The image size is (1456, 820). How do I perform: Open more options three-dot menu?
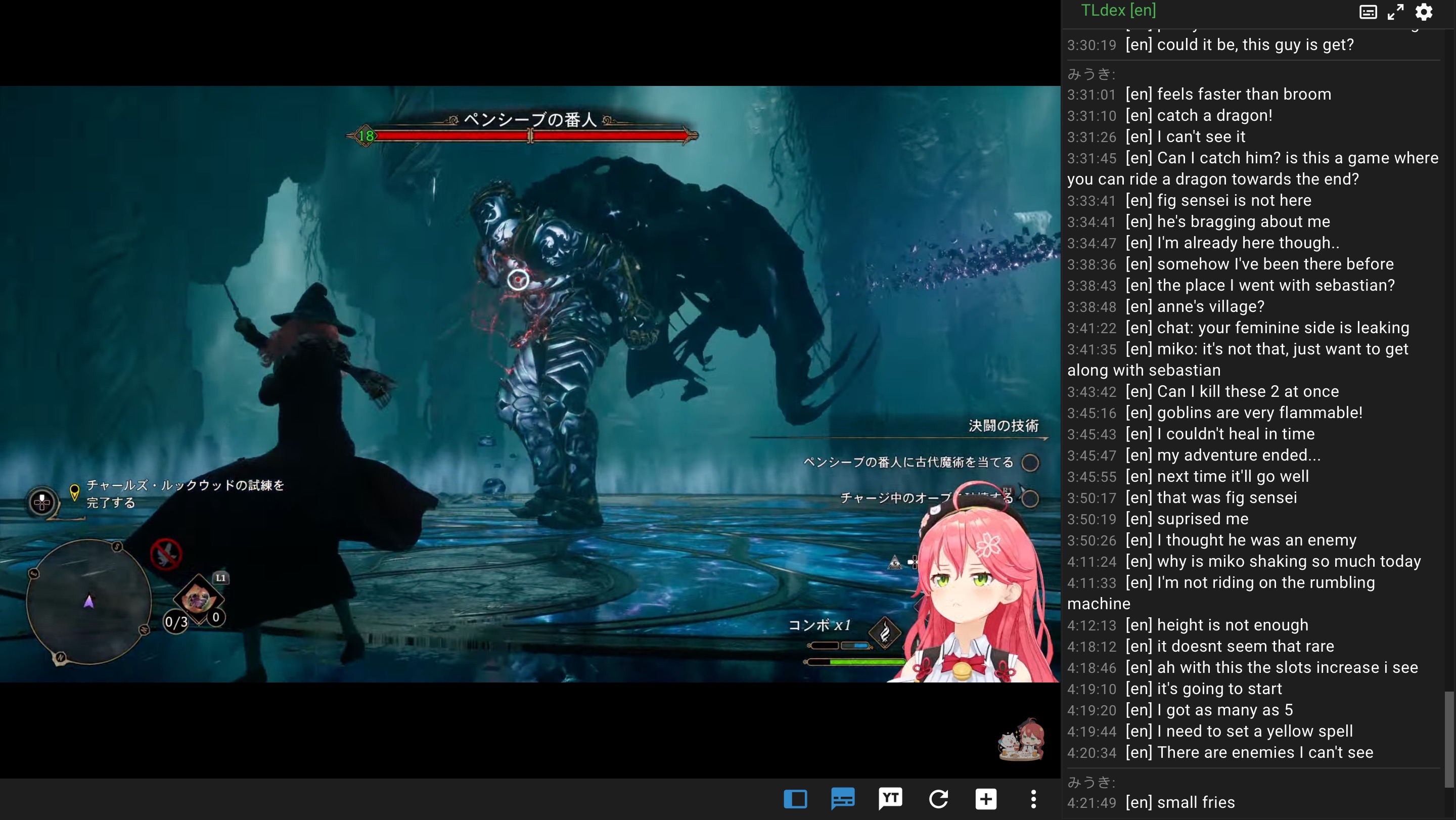(1034, 799)
